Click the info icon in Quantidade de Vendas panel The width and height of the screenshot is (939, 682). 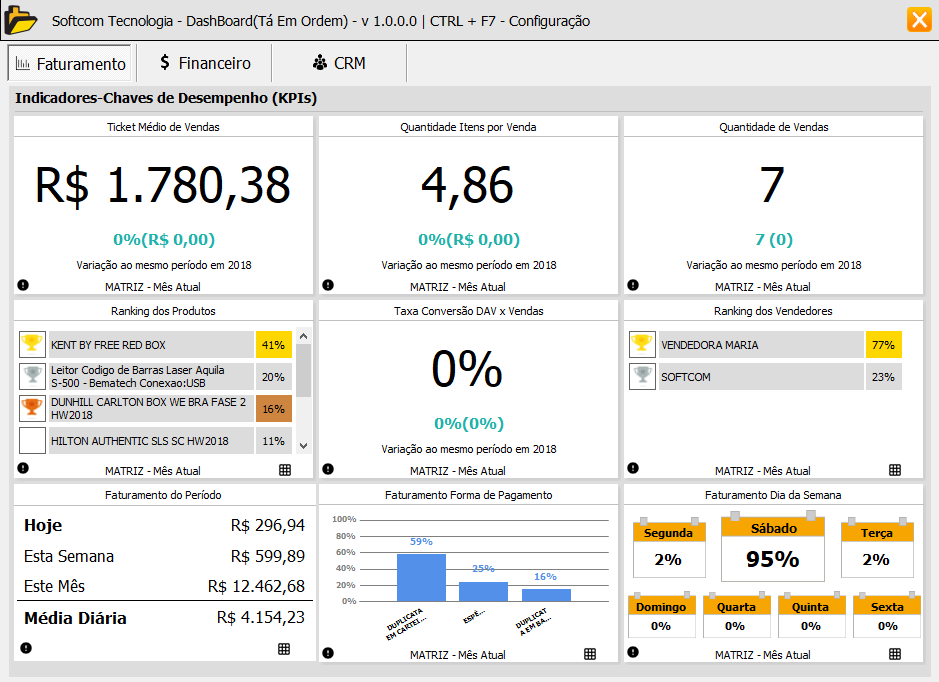pos(633,285)
